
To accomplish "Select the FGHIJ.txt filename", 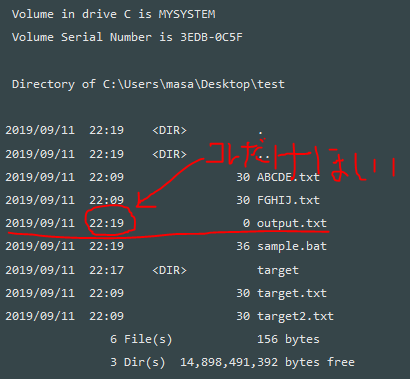I will pyautogui.click(x=288, y=200).
